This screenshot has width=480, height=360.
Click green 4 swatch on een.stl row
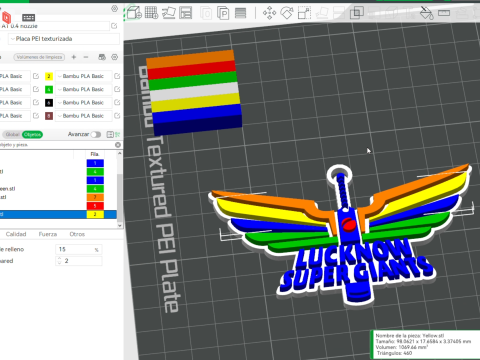point(95,189)
